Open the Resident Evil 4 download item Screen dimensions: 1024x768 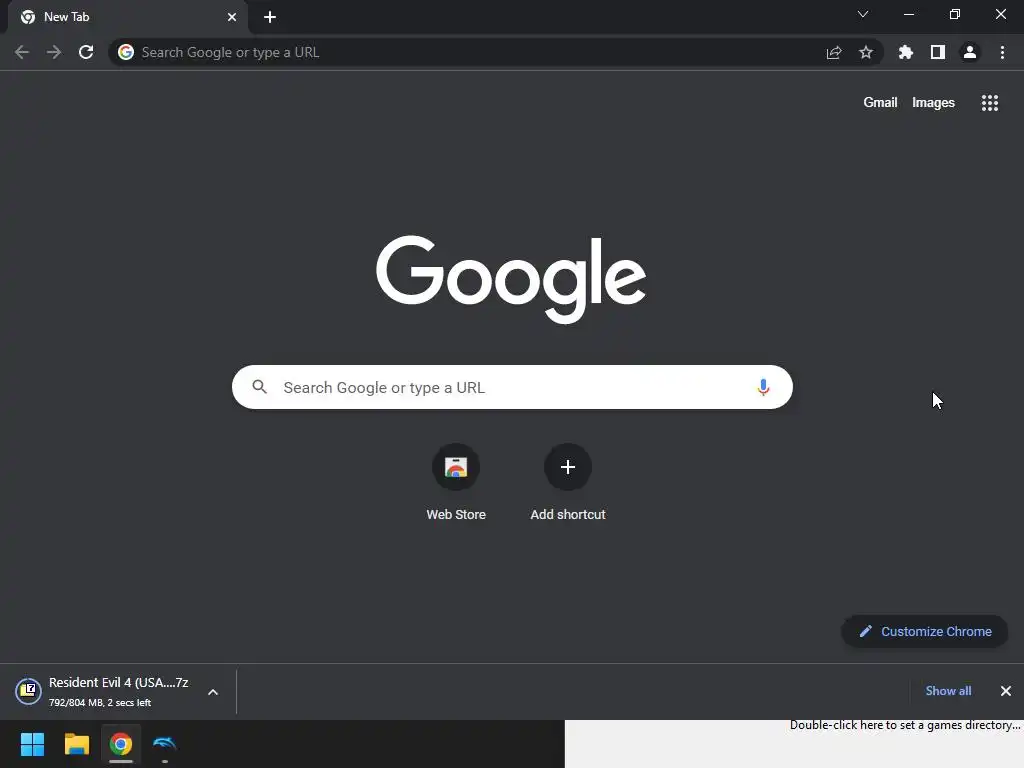click(104, 692)
